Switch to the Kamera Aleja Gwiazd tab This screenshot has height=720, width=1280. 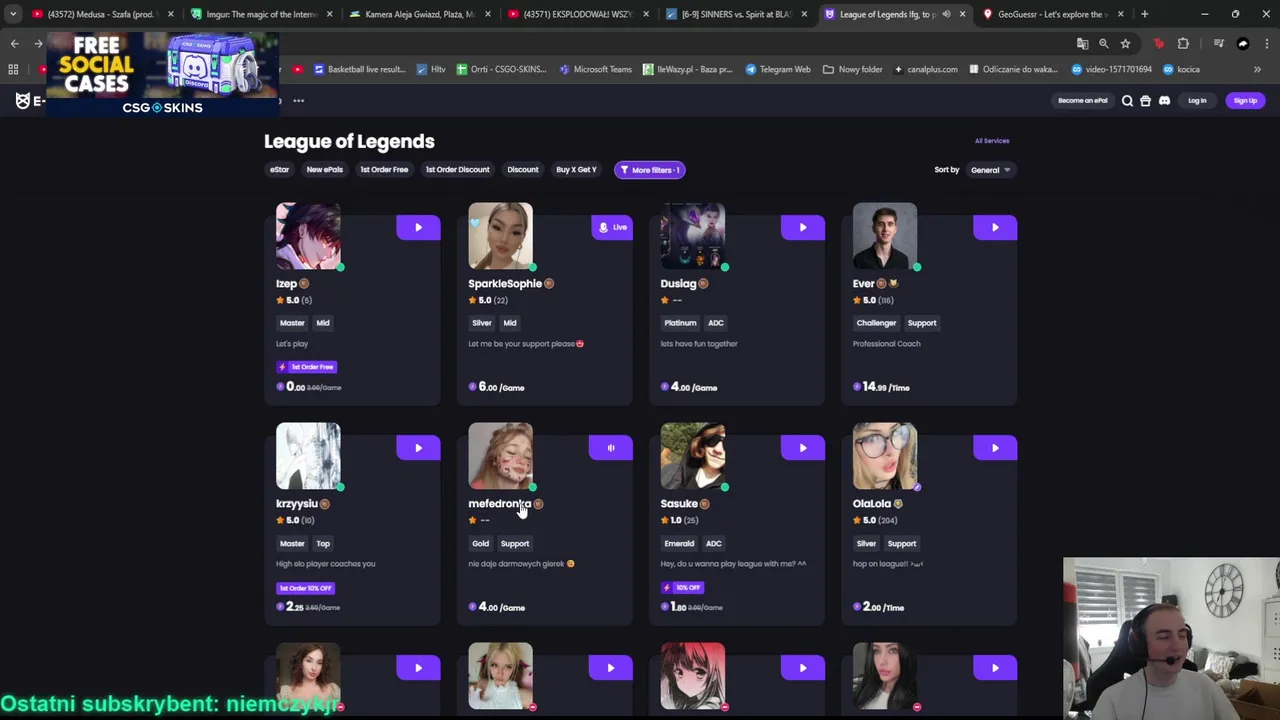(x=419, y=14)
